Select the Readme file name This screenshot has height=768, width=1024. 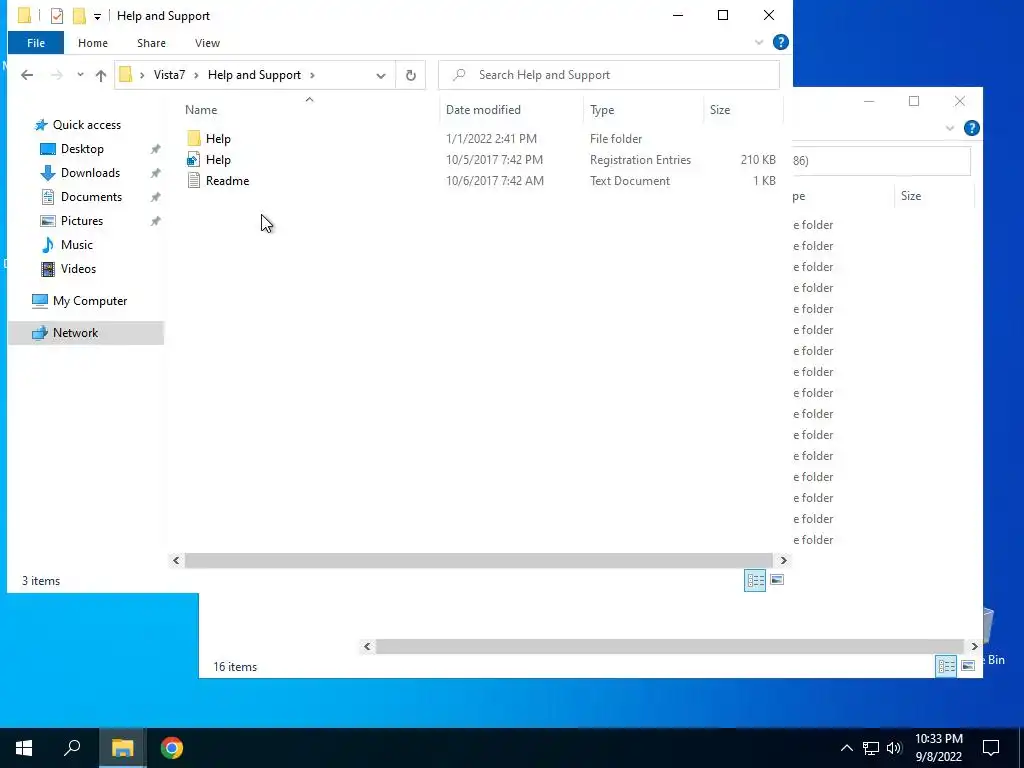coord(227,181)
